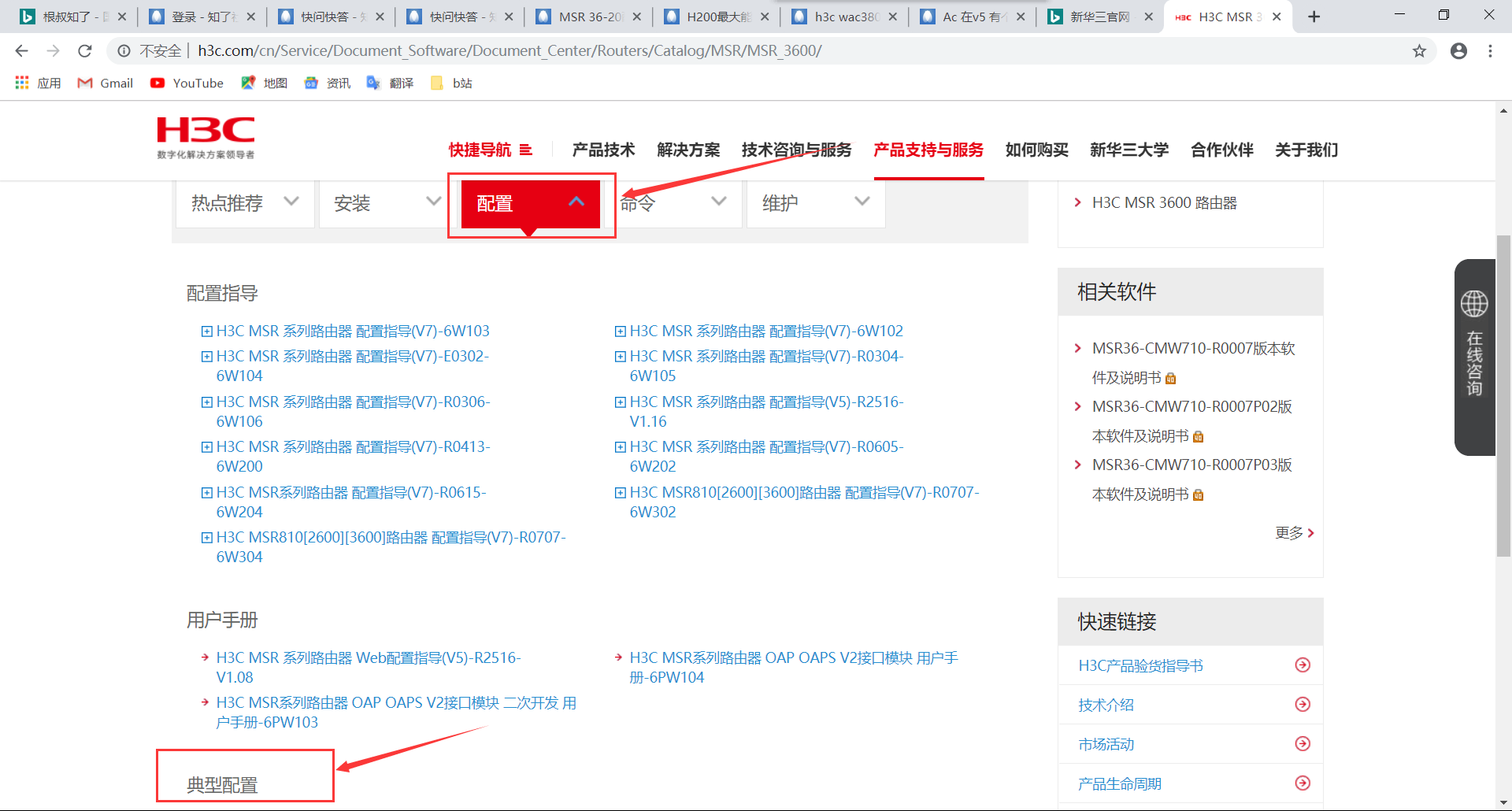The height and width of the screenshot is (811, 1512).
Task: Bookmark this page with the star icon
Action: click(1419, 51)
